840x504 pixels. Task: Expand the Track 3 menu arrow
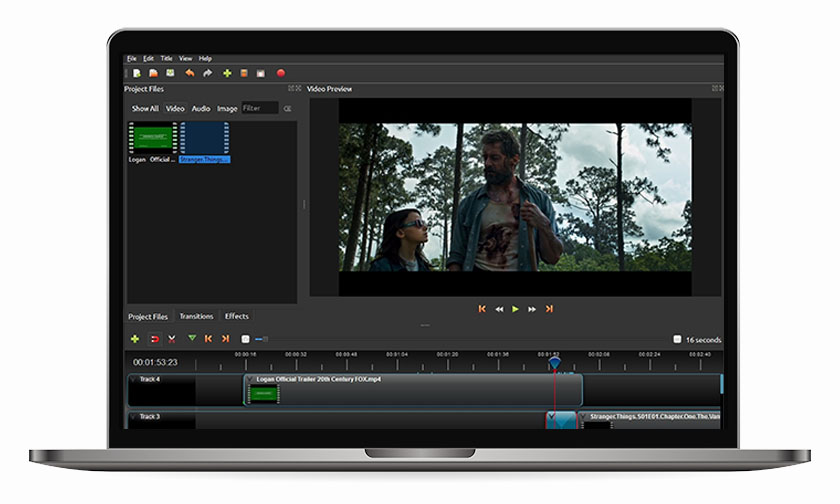[x=133, y=416]
